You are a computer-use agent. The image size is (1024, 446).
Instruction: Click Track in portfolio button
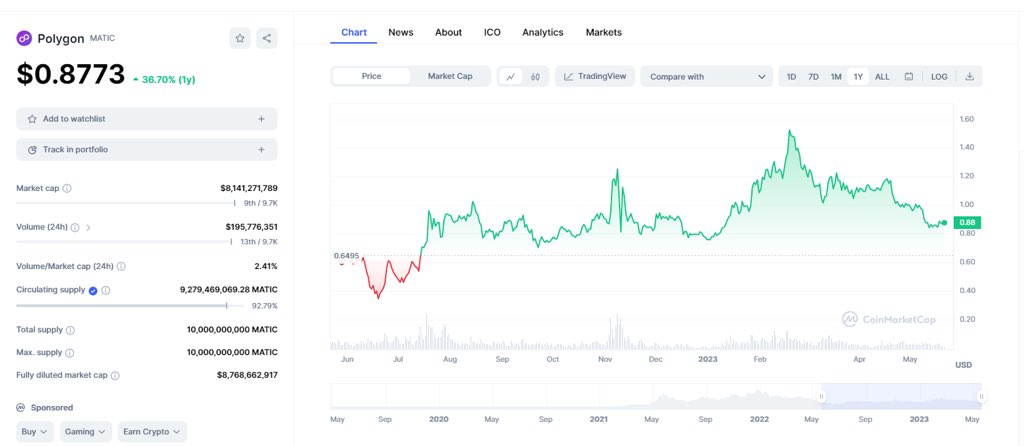(147, 150)
